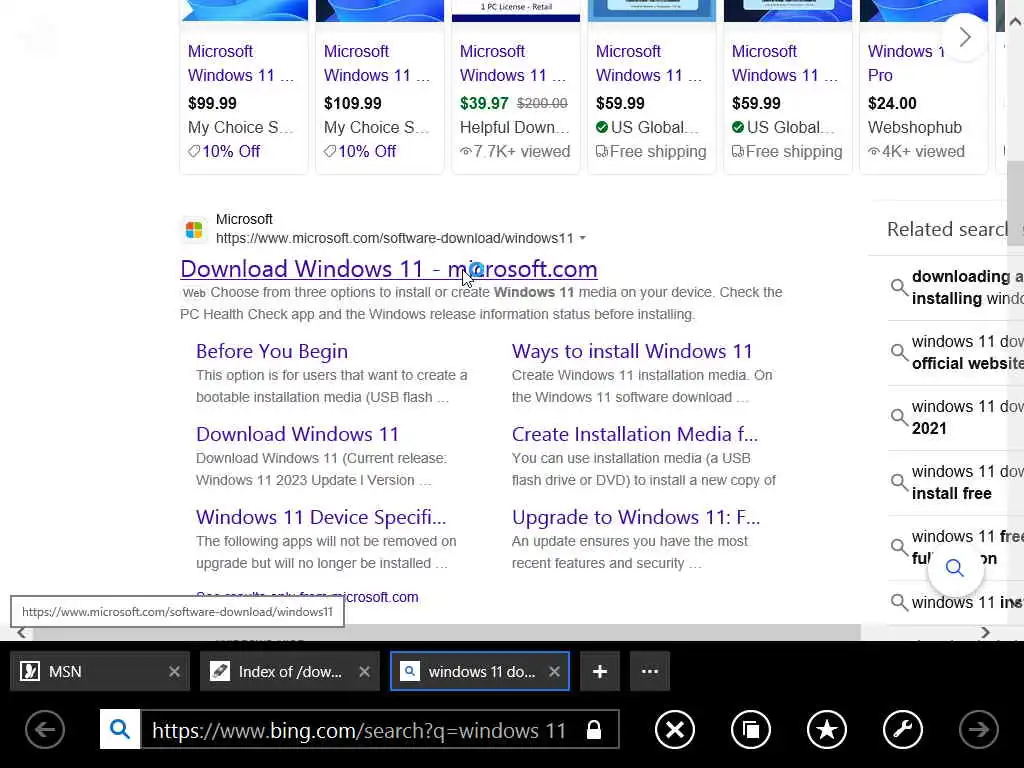Switch to the MSN tab
This screenshot has height=768, width=1024.
pos(100,671)
